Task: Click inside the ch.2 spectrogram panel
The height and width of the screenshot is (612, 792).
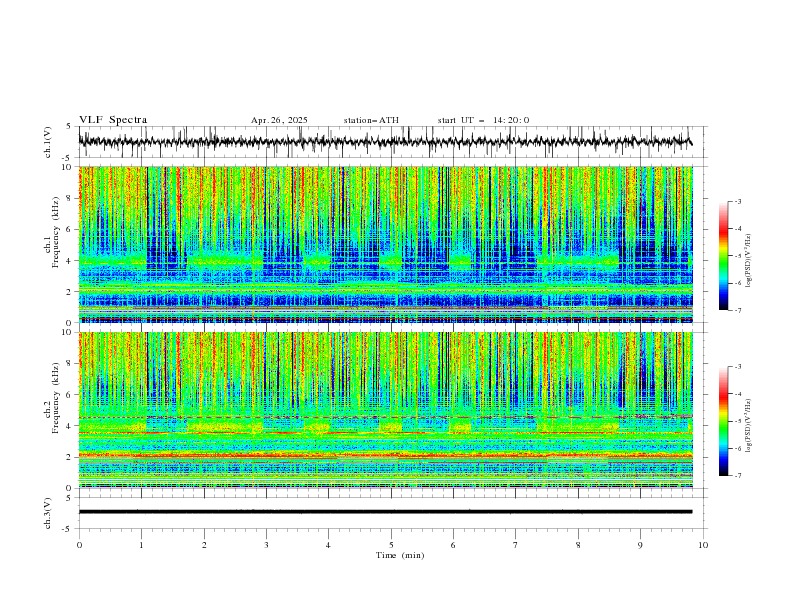Action: coord(385,410)
